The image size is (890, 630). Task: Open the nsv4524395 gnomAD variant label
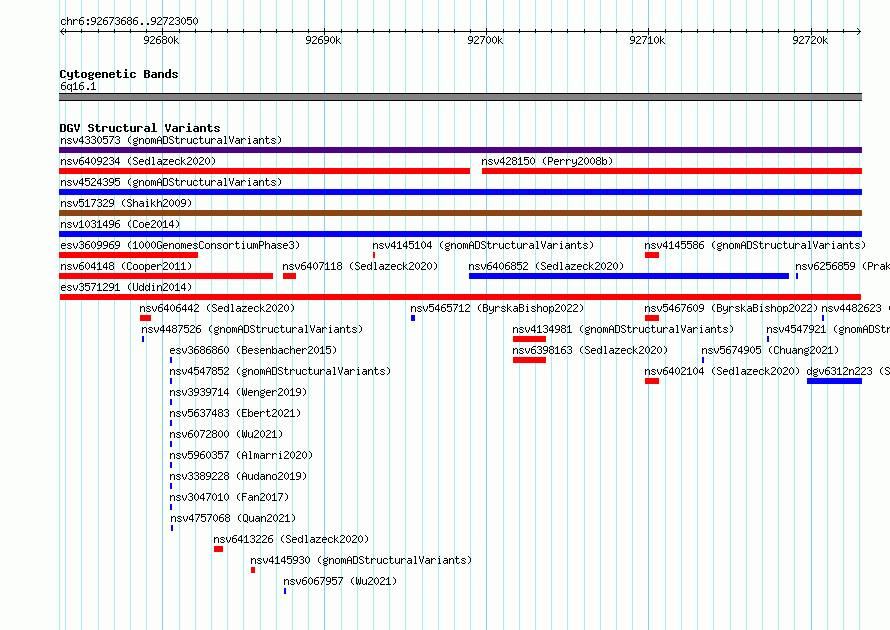click(171, 182)
